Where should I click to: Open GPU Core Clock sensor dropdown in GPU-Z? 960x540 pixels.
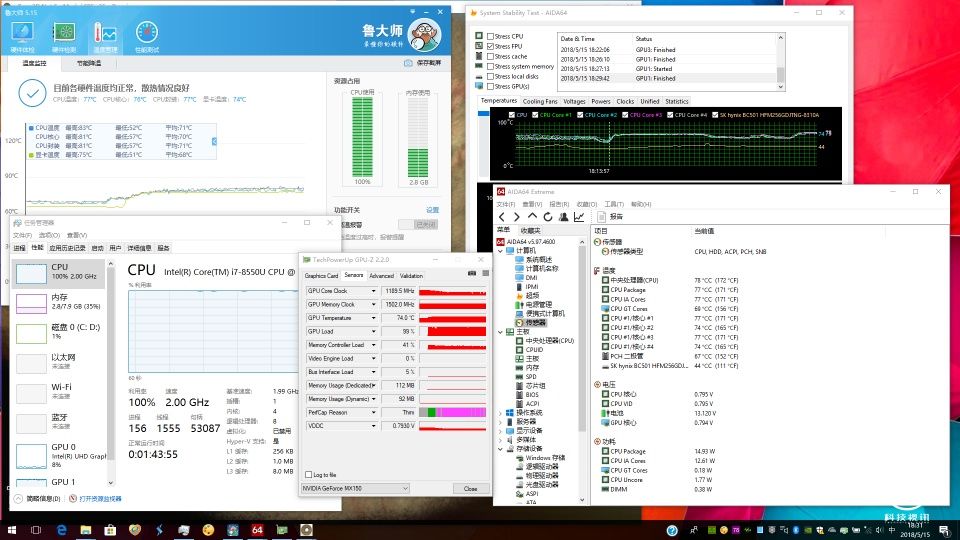click(x=373, y=291)
